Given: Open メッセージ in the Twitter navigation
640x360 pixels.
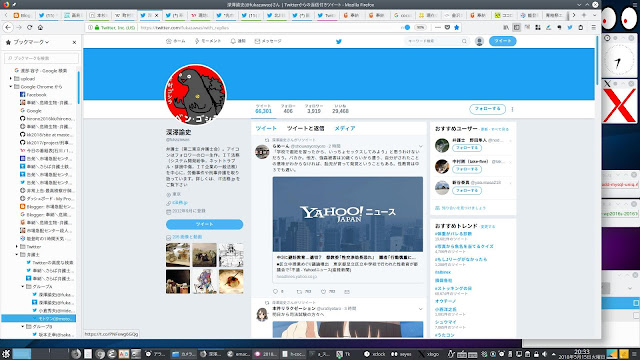Looking at the screenshot, I should pos(268,41).
